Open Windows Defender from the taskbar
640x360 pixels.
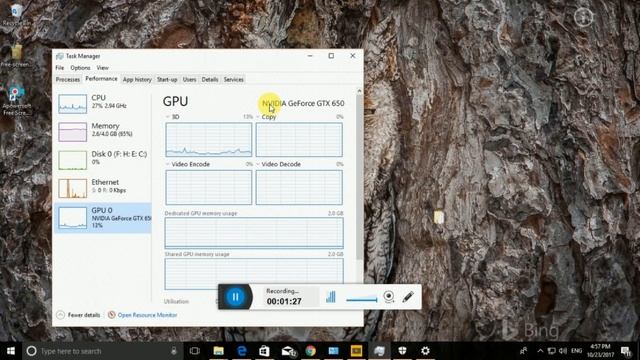(402, 351)
